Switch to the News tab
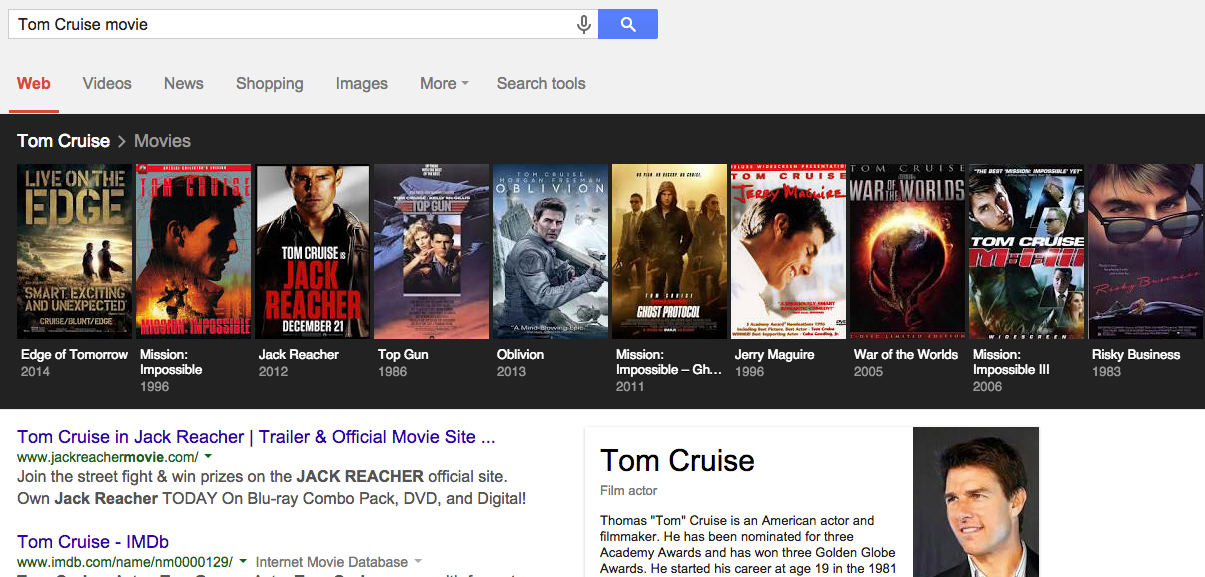This screenshot has width=1205, height=577. [x=184, y=84]
